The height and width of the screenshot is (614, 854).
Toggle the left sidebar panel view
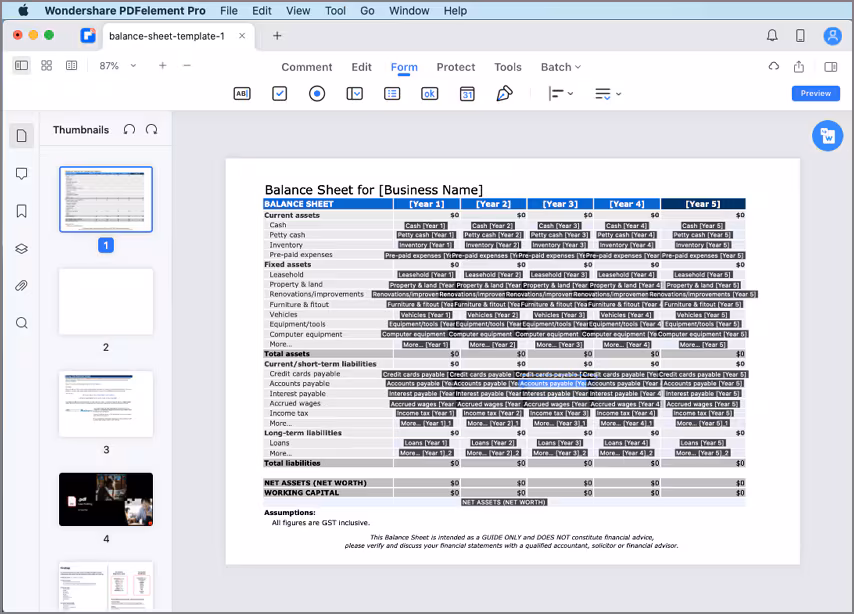tap(22, 66)
